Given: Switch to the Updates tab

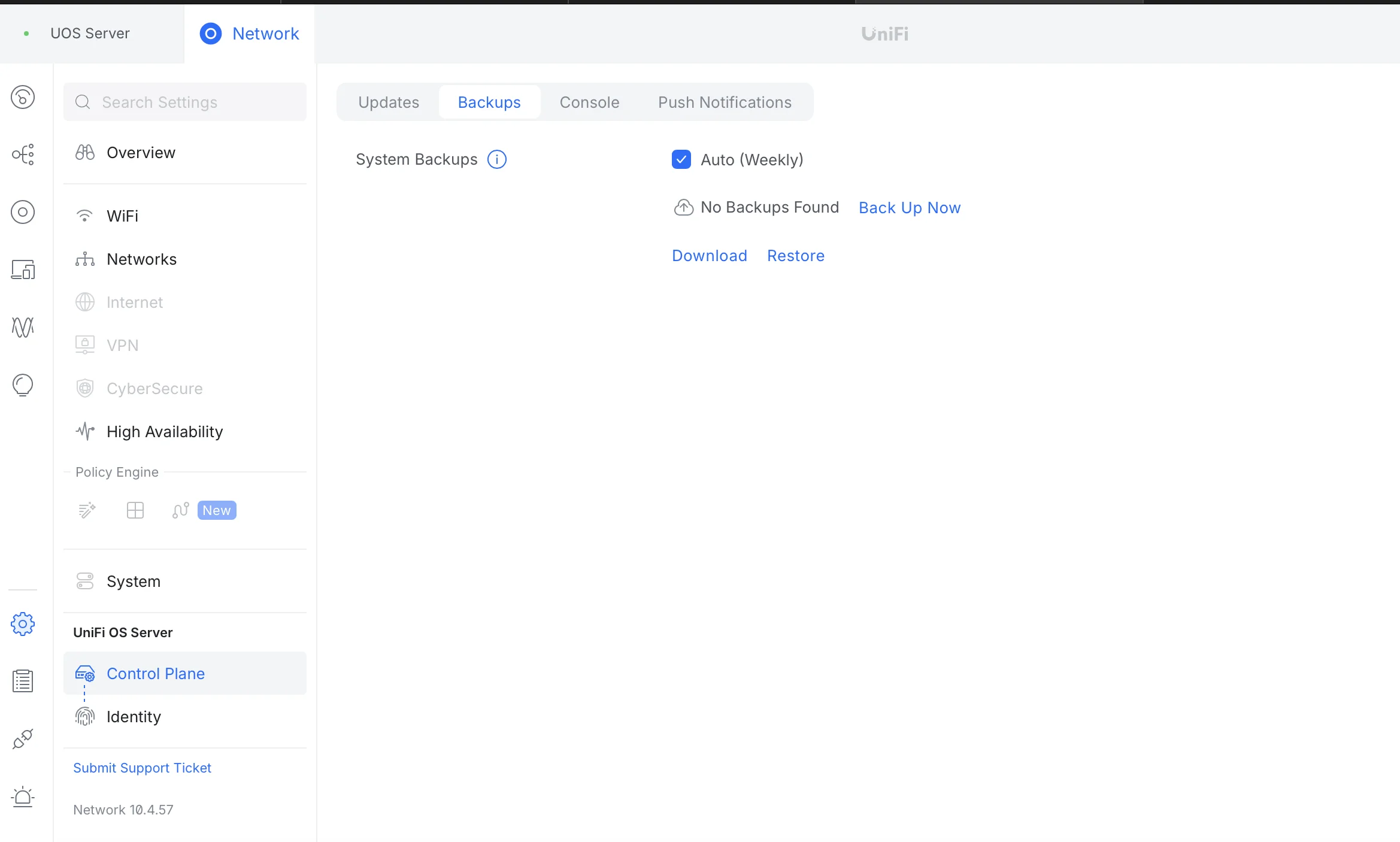Looking at the screenshot, I should [389, 102].
